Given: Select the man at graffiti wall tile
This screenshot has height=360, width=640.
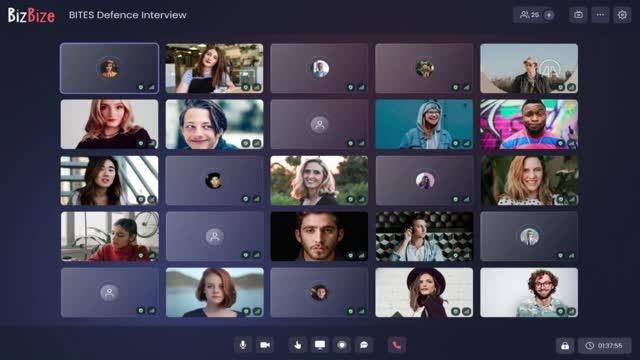Looking at the screenshot, I should 529,124.
